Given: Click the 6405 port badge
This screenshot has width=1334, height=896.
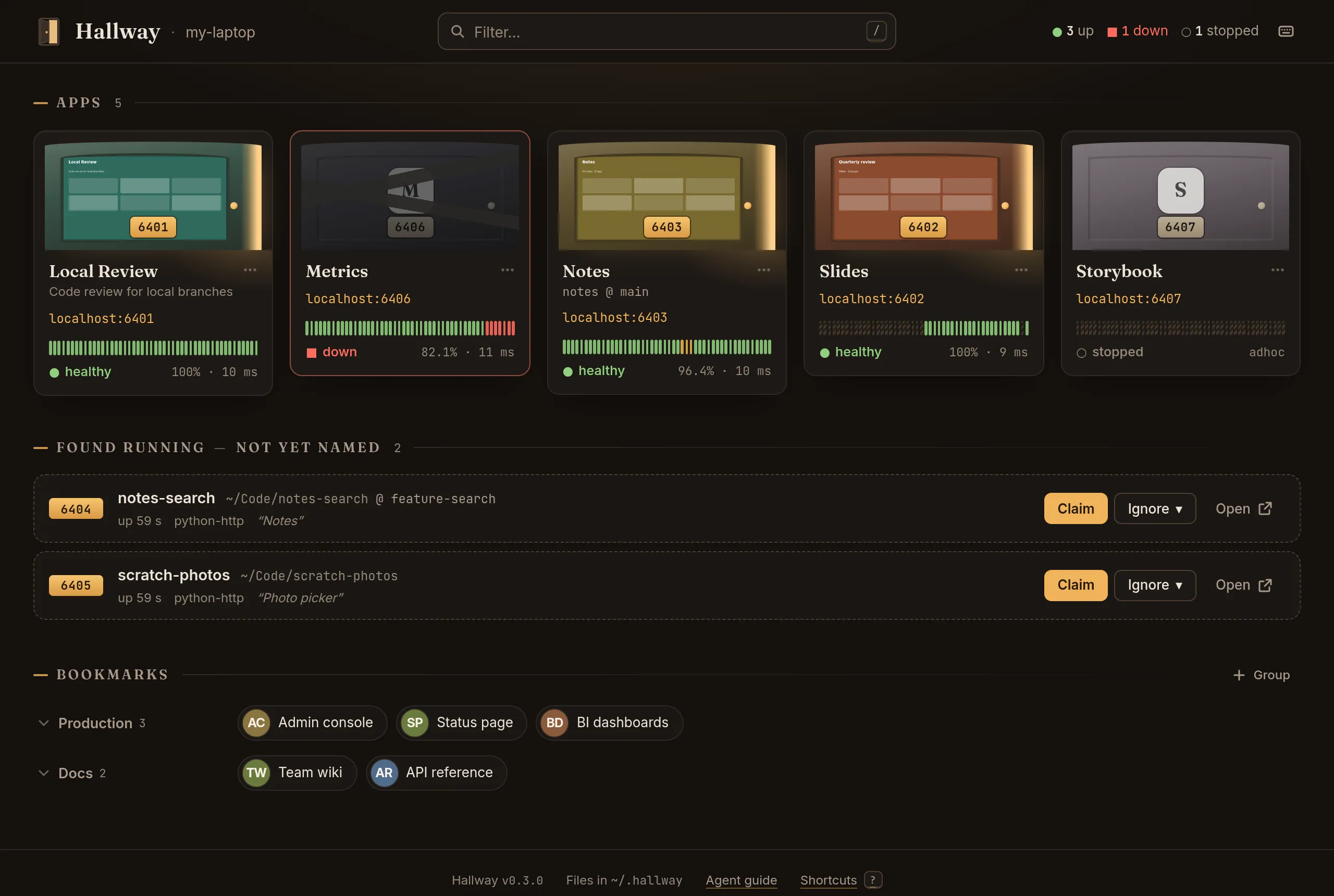Looking at the screenshot, I should click(x=76, y=585).
